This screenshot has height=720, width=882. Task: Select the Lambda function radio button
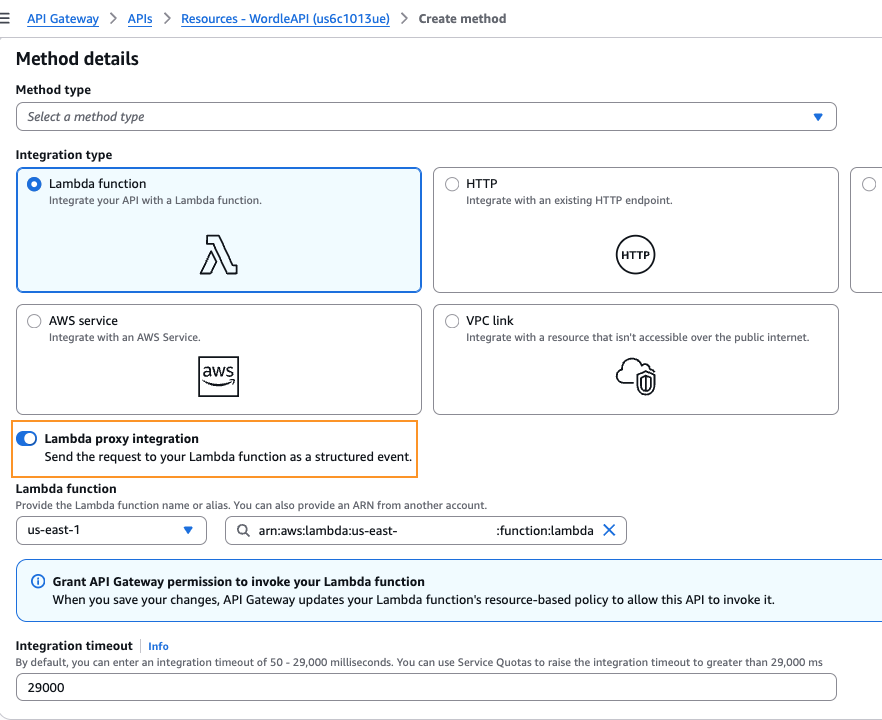(35, 184)
